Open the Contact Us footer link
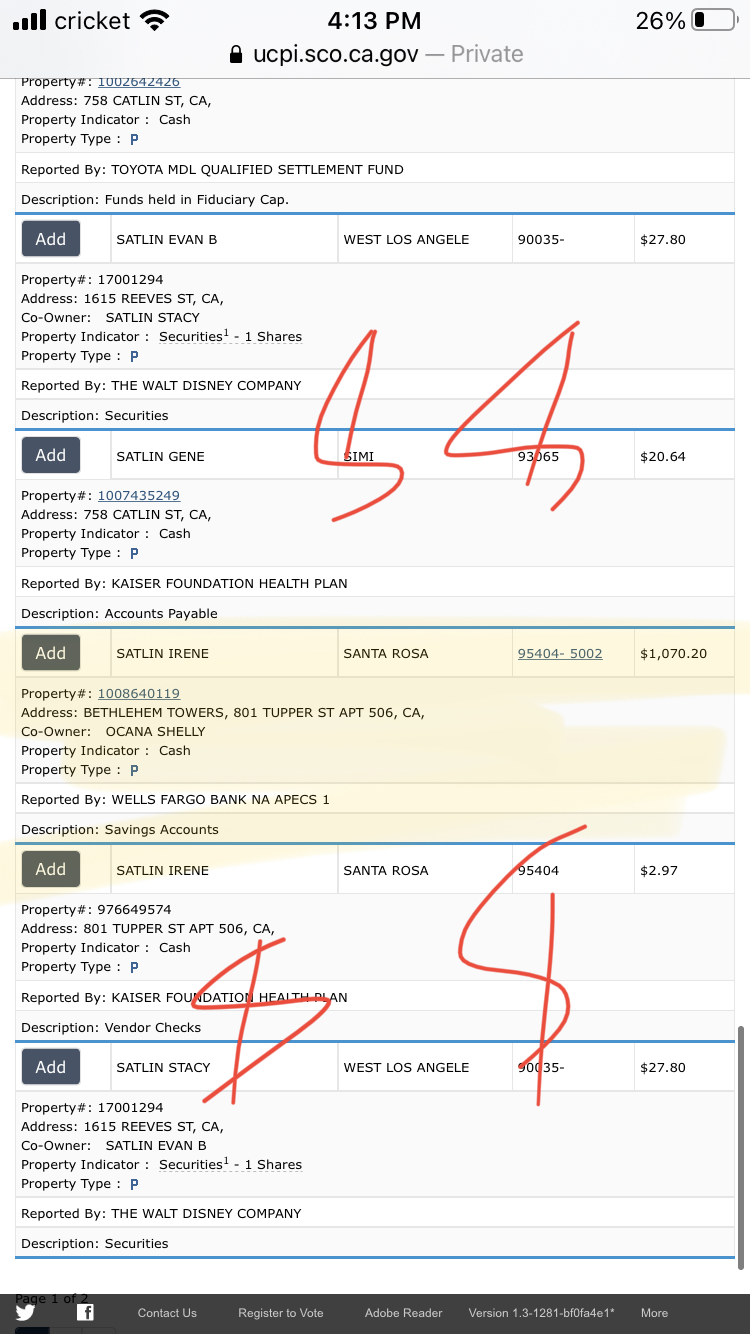The width and height of the screenshot is (750, 1334). [x=167, y=1313]
